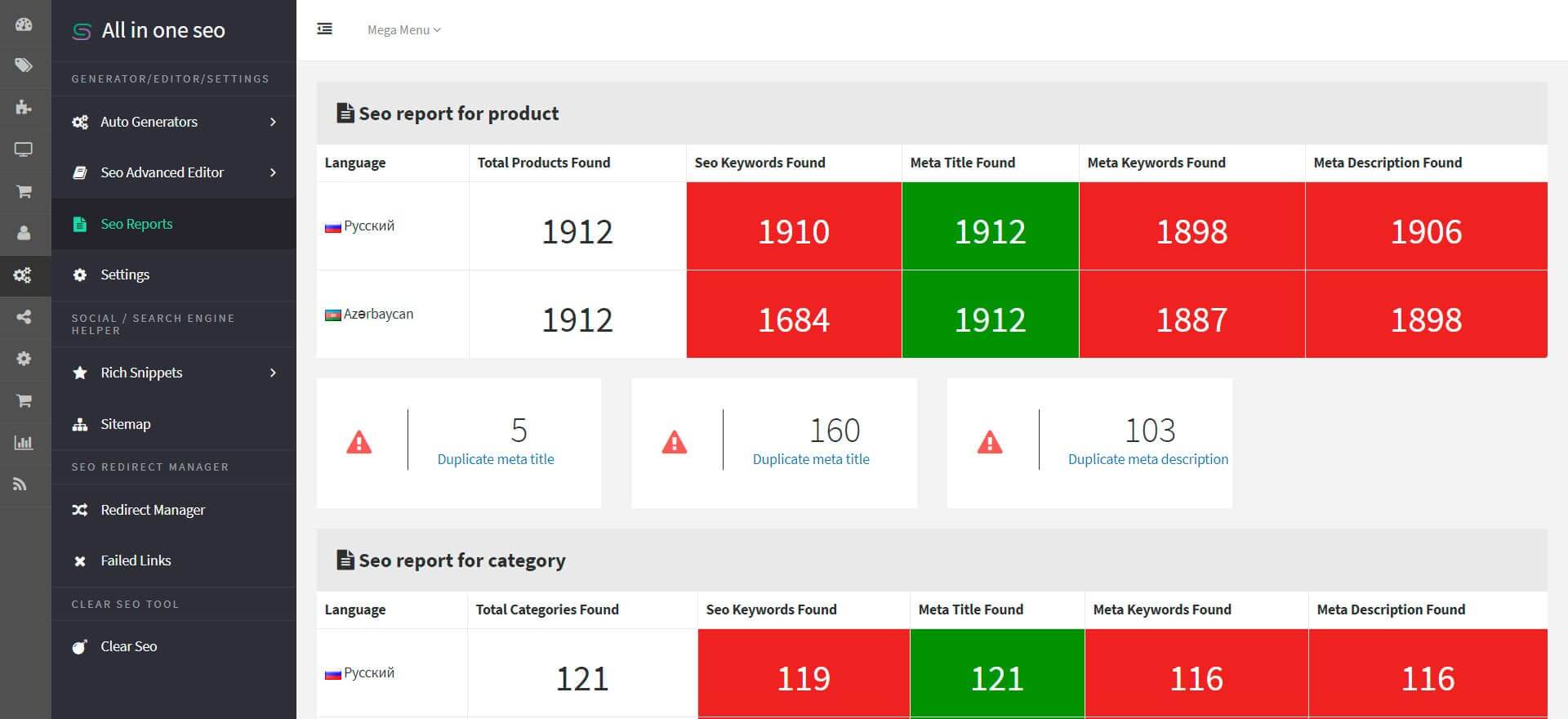Click the Redirect Manager shuffle icon

pos(80,510)
